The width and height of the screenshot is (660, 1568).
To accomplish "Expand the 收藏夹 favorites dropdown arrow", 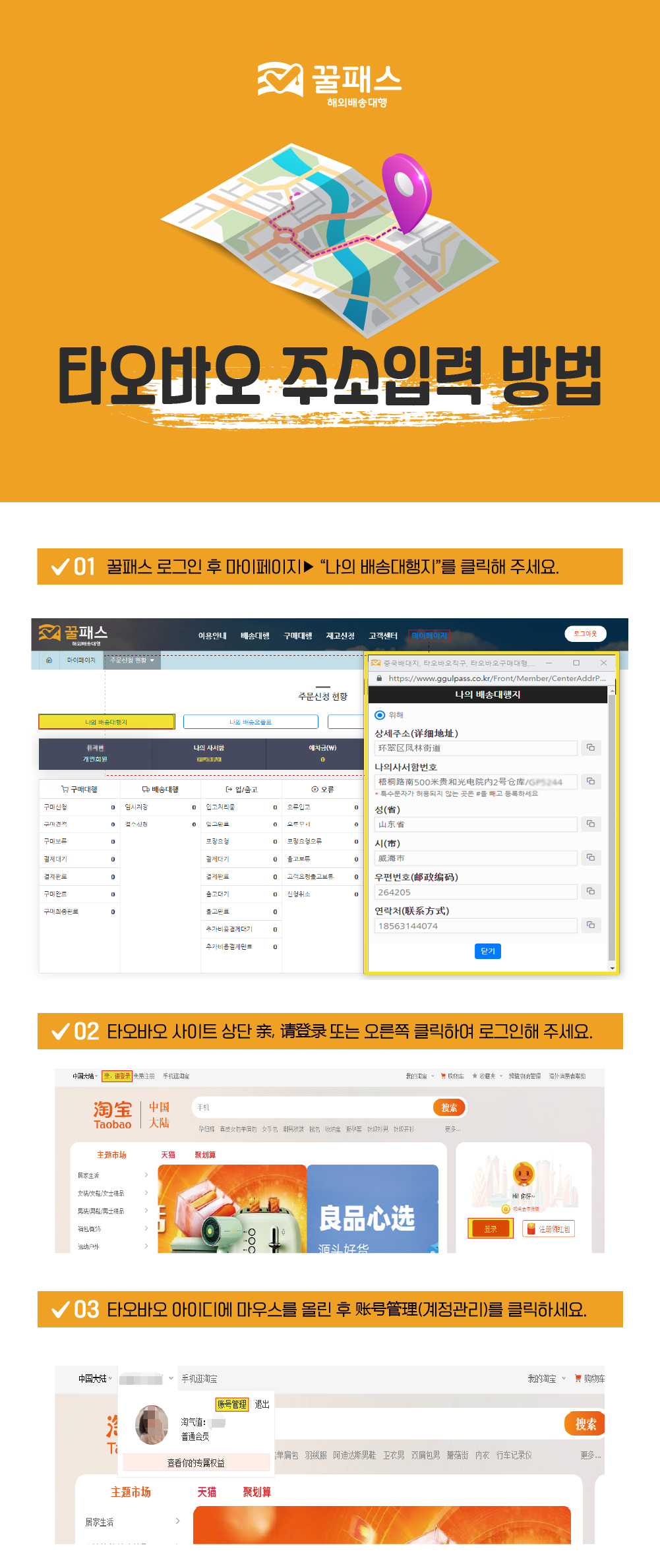I will click(501, 1076).
